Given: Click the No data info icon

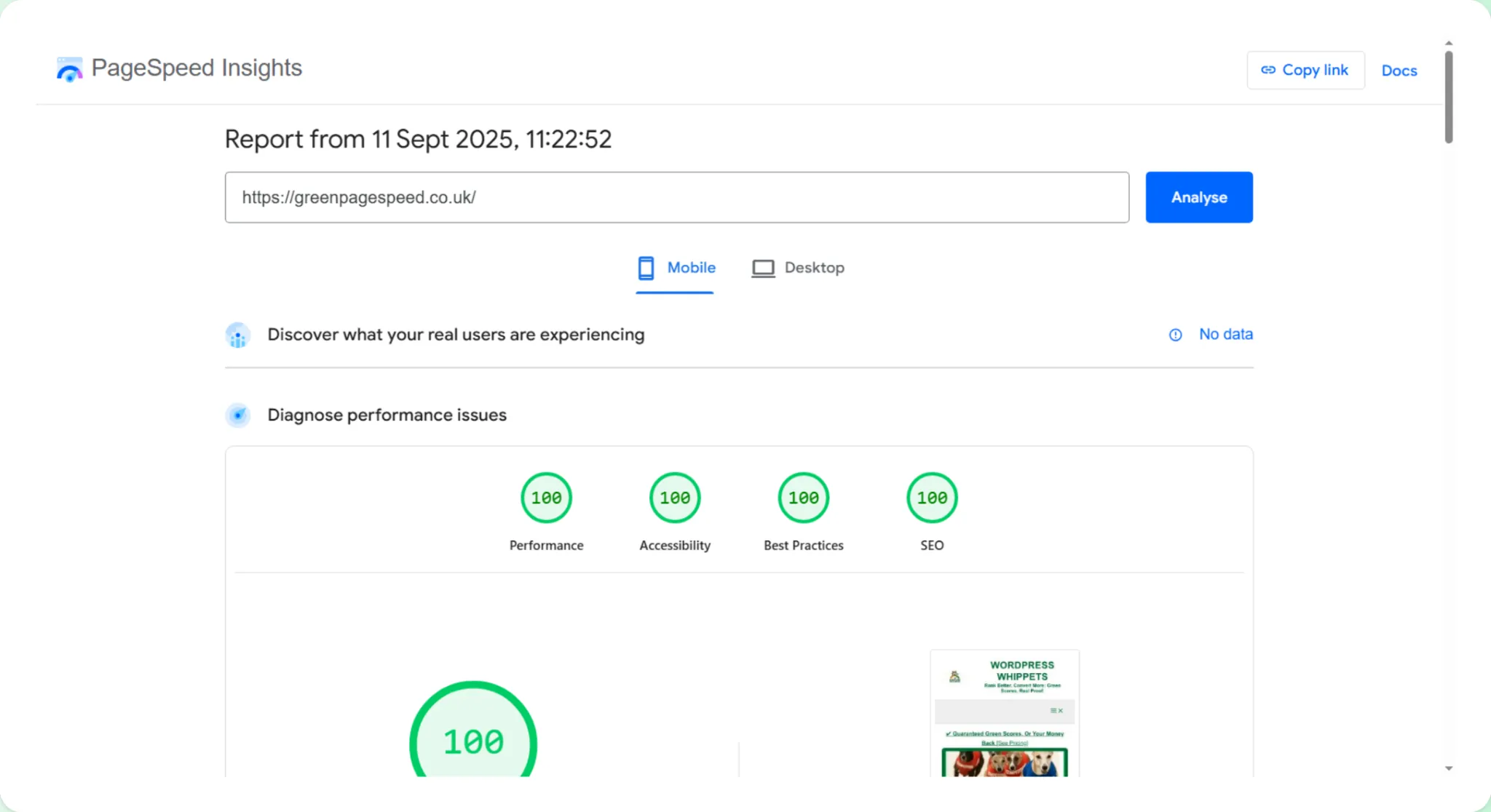Looking at the screenshot, I should point(1175,335).
